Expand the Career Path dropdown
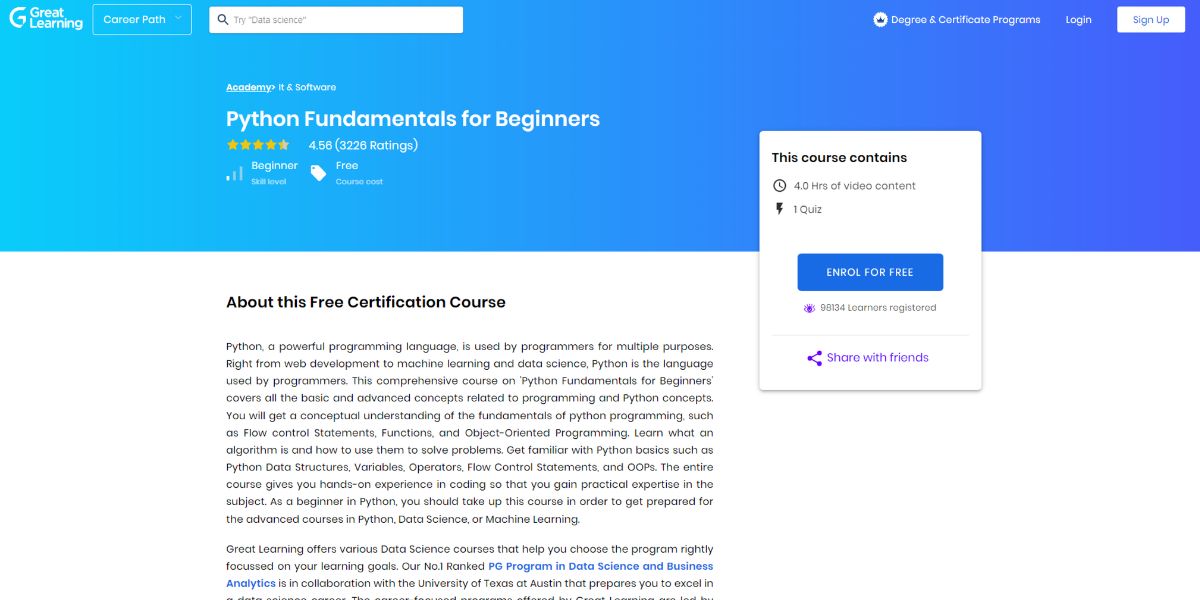Image resolution: width=1200 pixels, height=600 pixels. (142, 20)
